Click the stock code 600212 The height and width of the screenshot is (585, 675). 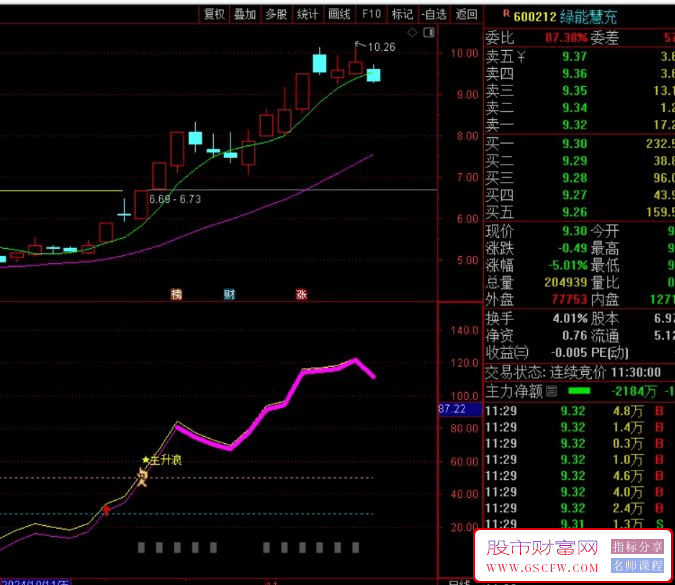tap(535, 17)
